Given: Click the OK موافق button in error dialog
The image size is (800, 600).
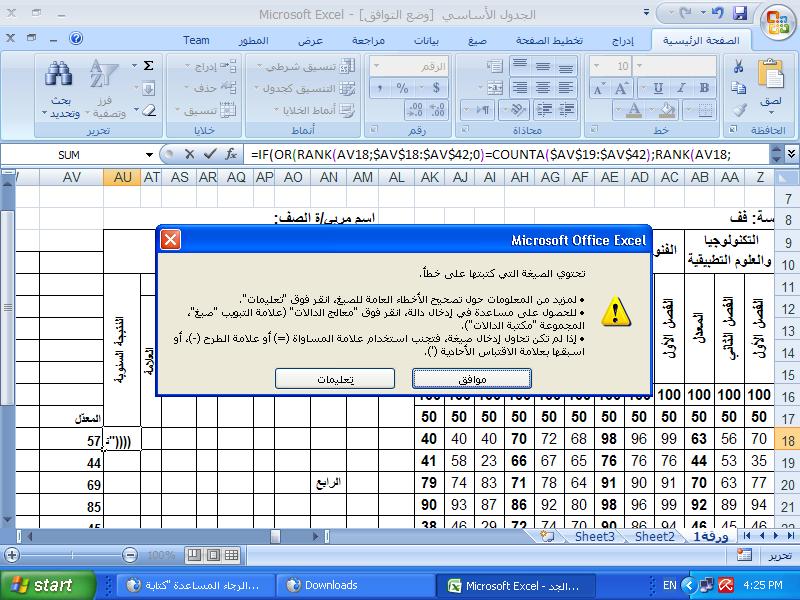Looking at the screenshot, I should tap(472, 379).
